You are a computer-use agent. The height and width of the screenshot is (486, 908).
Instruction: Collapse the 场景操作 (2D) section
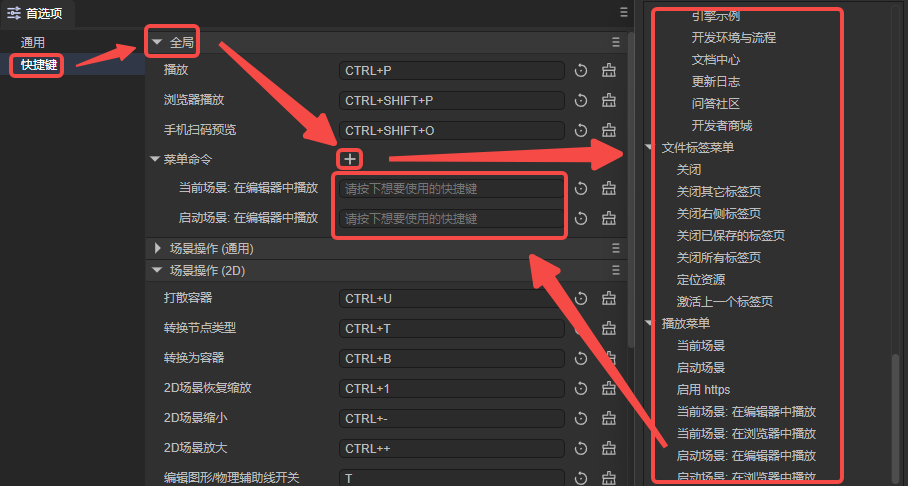point(158,270)
